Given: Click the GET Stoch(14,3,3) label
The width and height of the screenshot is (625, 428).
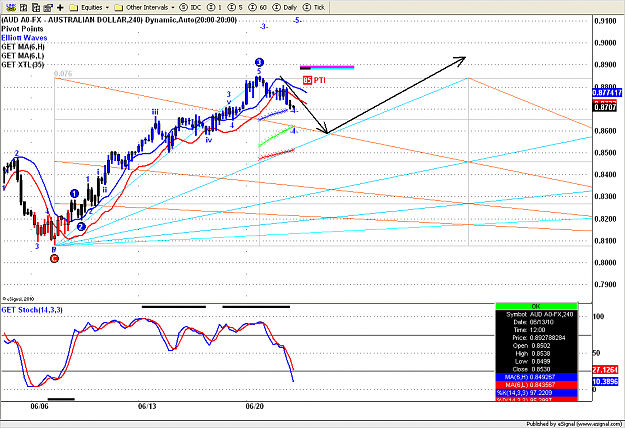Looking at the screenshot, I should [x=32, y=310].
